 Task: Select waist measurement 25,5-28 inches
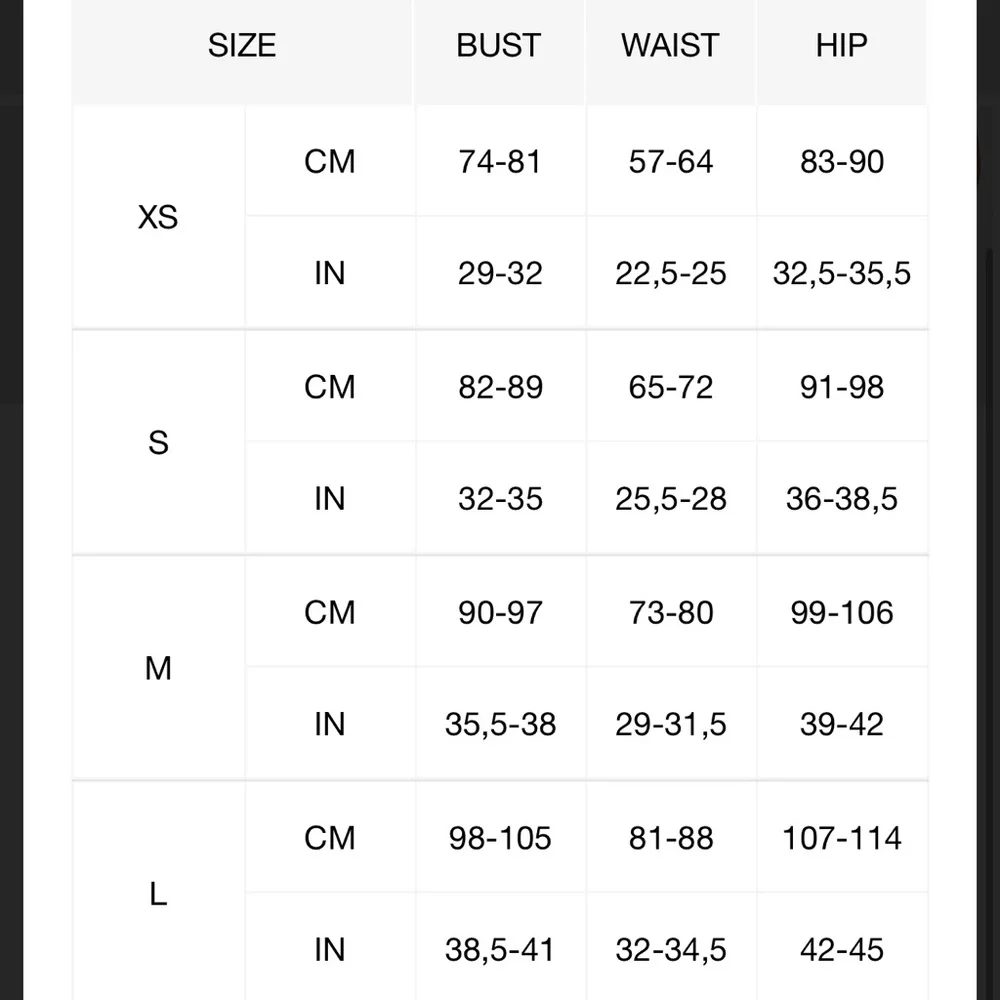(671, 499)
